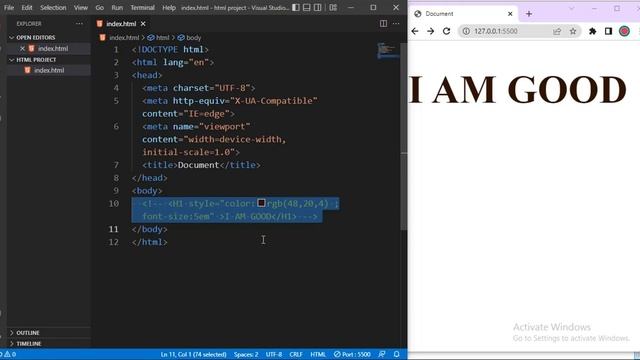Toggle browser side panel icon
Viewport: 640px width, 360px height.
[608, 31]
